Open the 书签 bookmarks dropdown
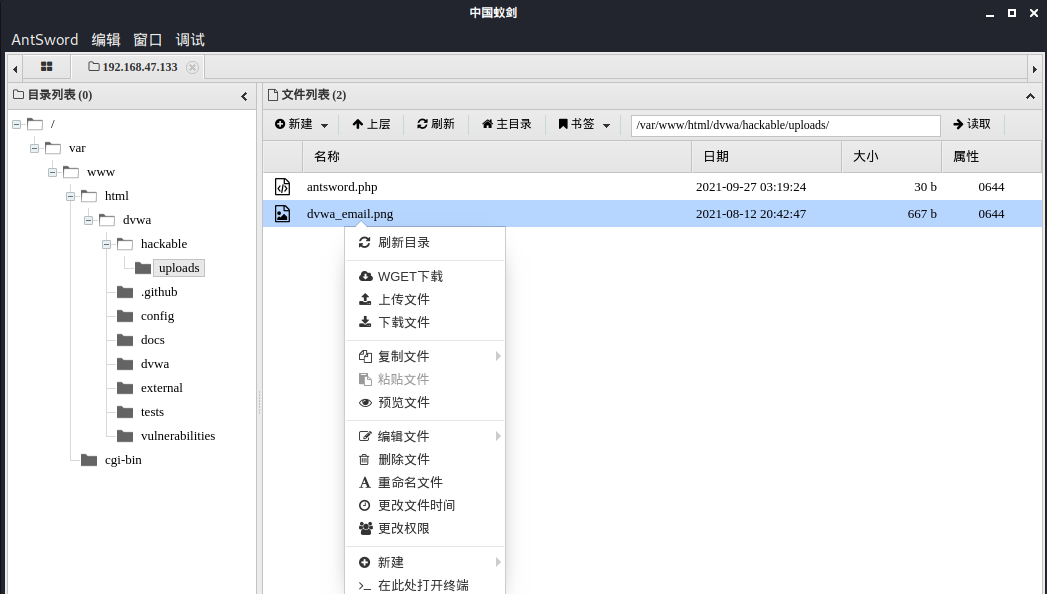The width and height of the screenshot is (1047, 594). click(584, 124)
